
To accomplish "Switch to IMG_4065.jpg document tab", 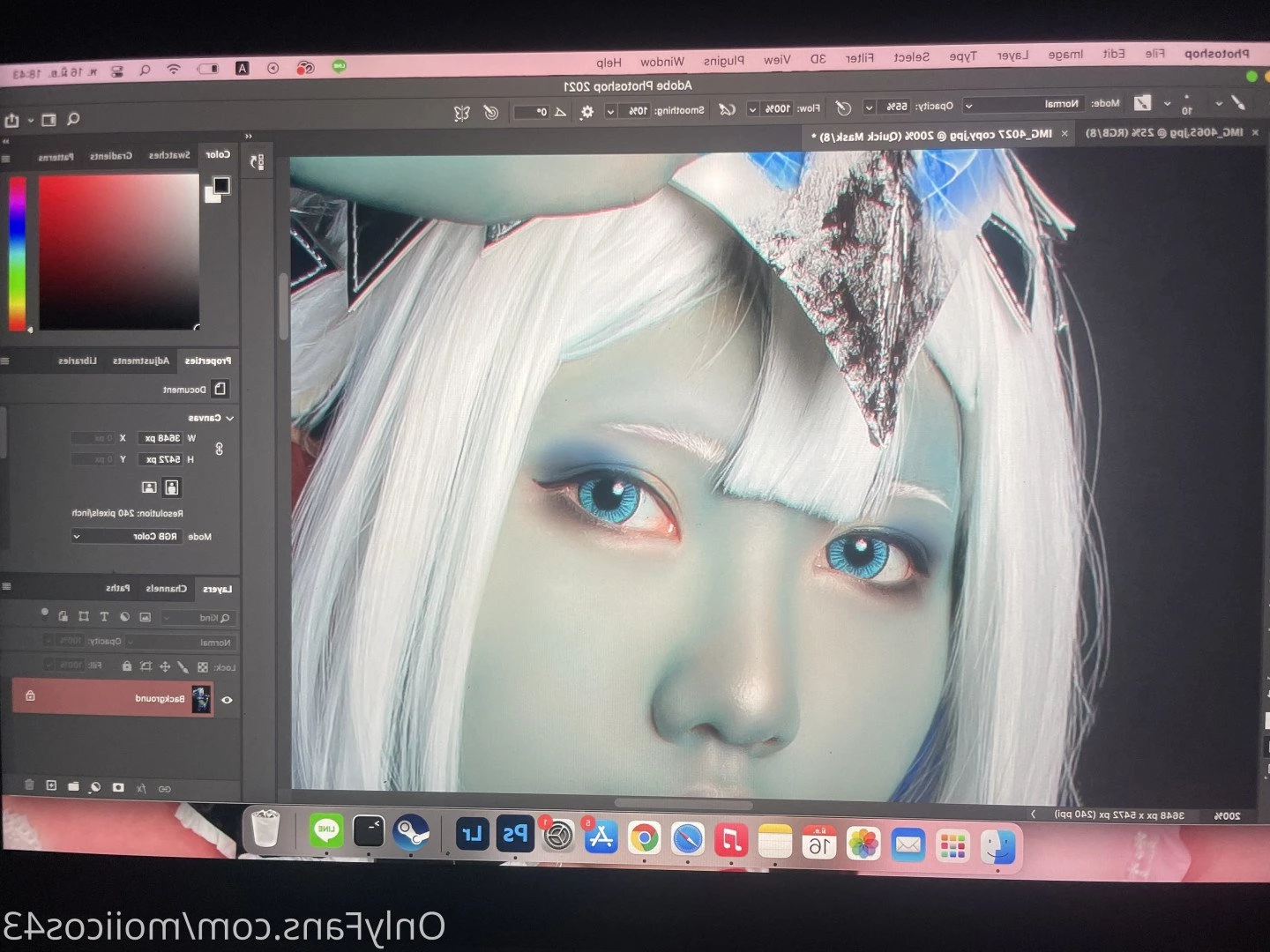I will (x=1163, y=133).
